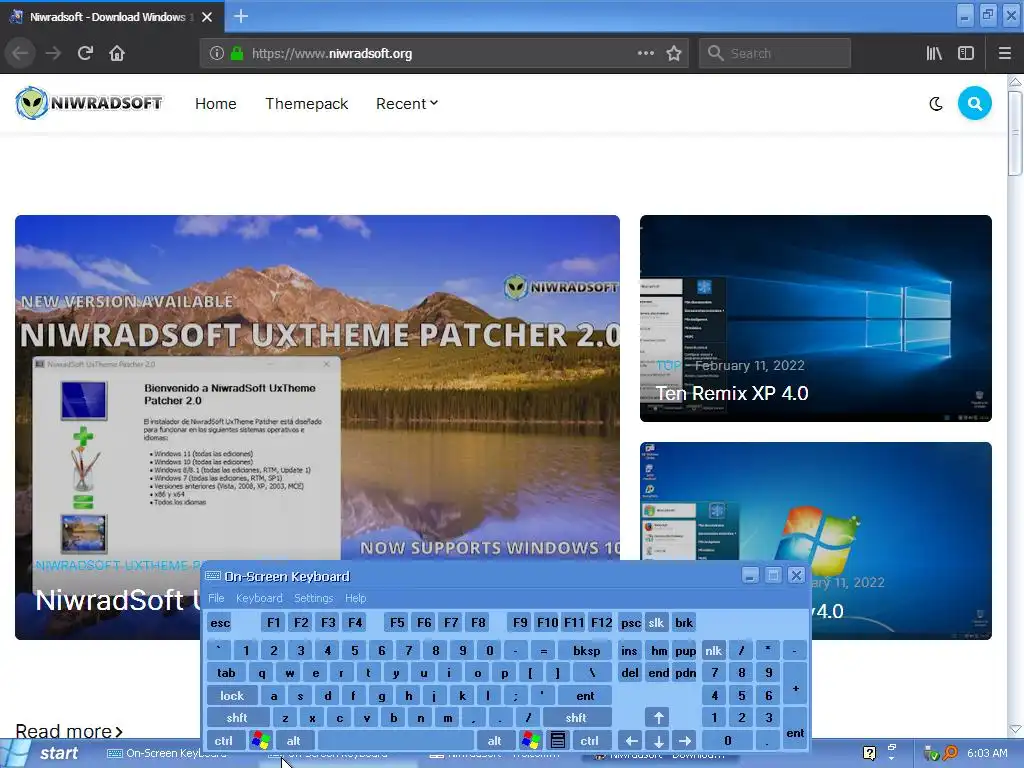Screen dimensions: 1024x768
Task: Click the 6:03 AM clock in tray
Action: 987,753
